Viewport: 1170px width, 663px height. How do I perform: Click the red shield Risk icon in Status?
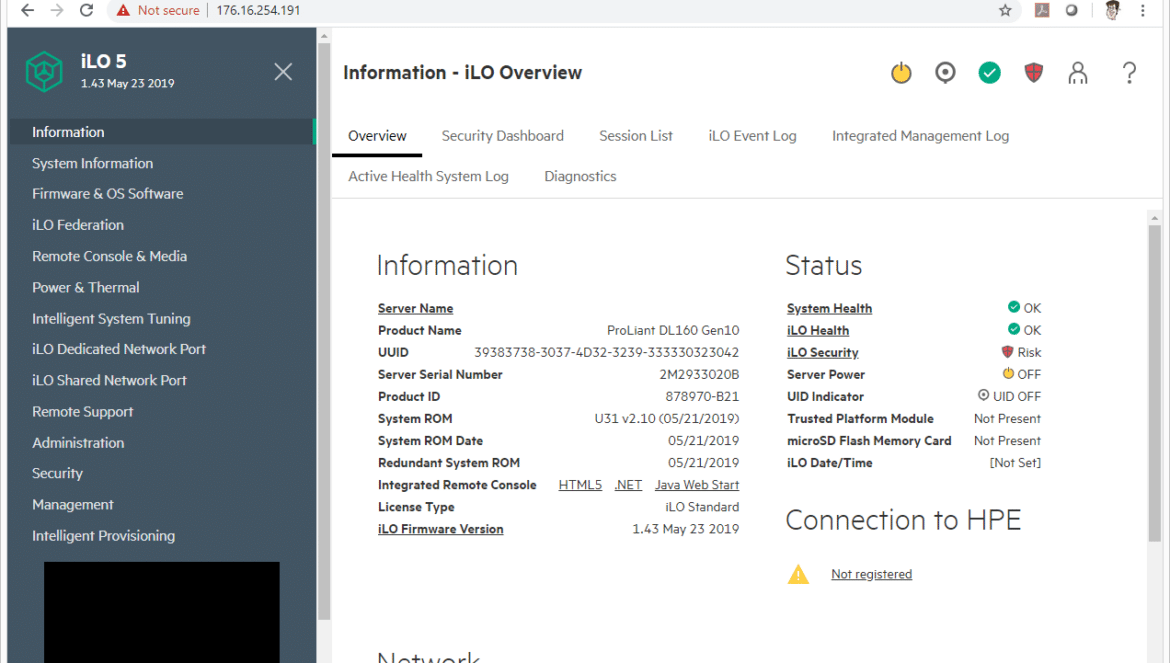pyautogui.click(x=1007, y=352)
